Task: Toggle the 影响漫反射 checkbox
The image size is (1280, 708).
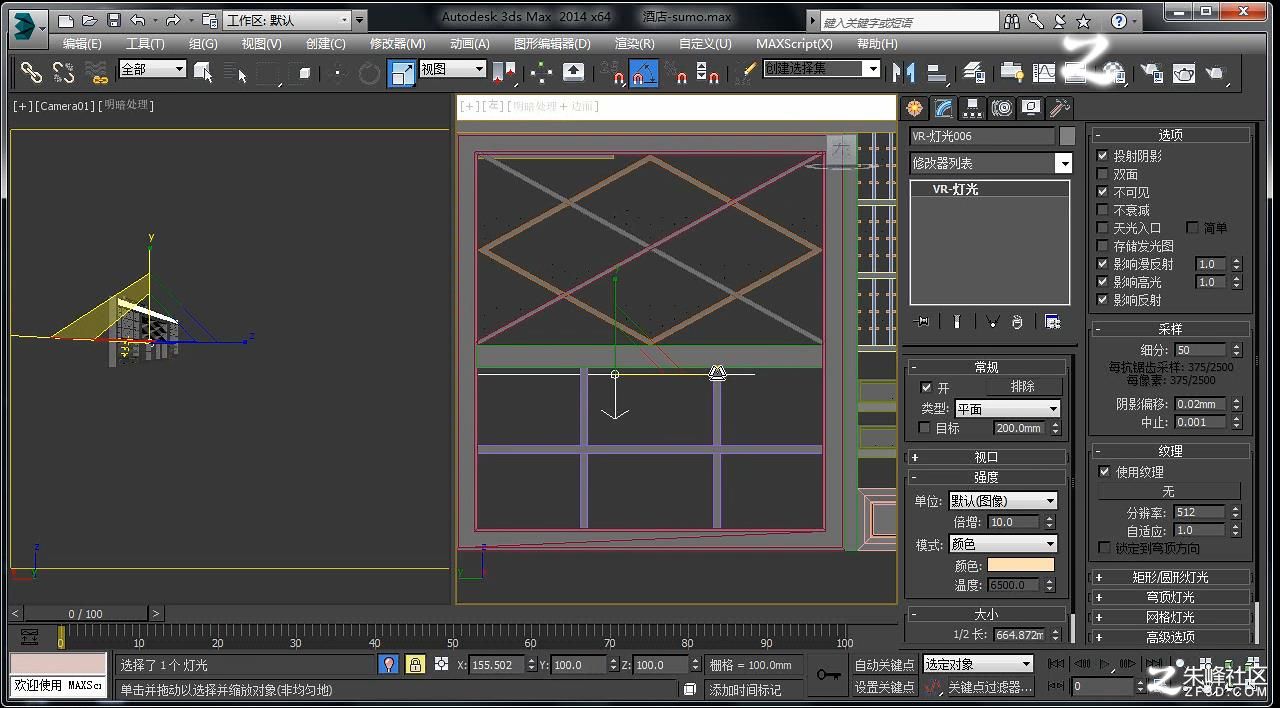Action: tap(1103, 264)
